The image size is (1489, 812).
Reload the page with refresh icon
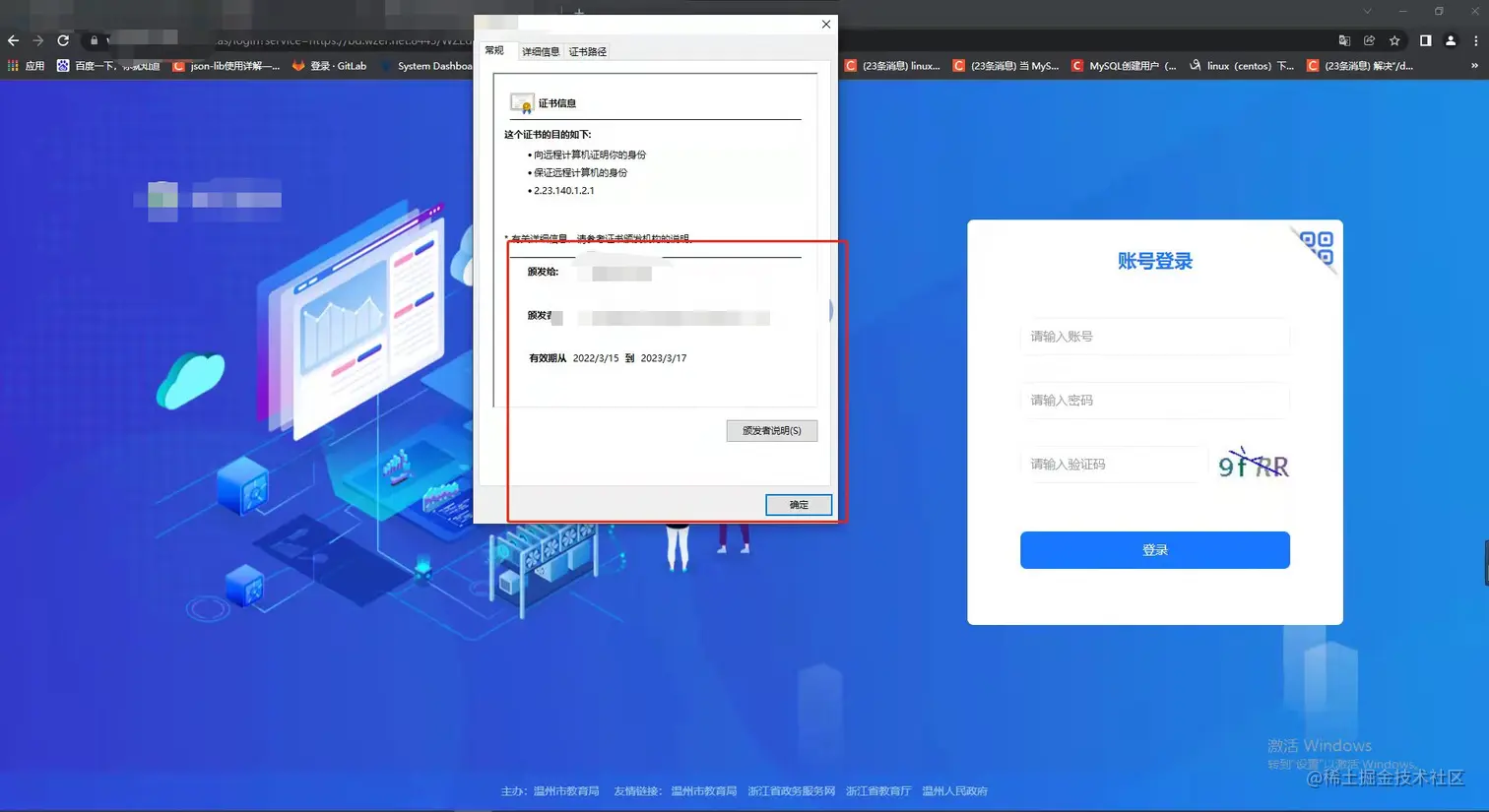[63, 40]
